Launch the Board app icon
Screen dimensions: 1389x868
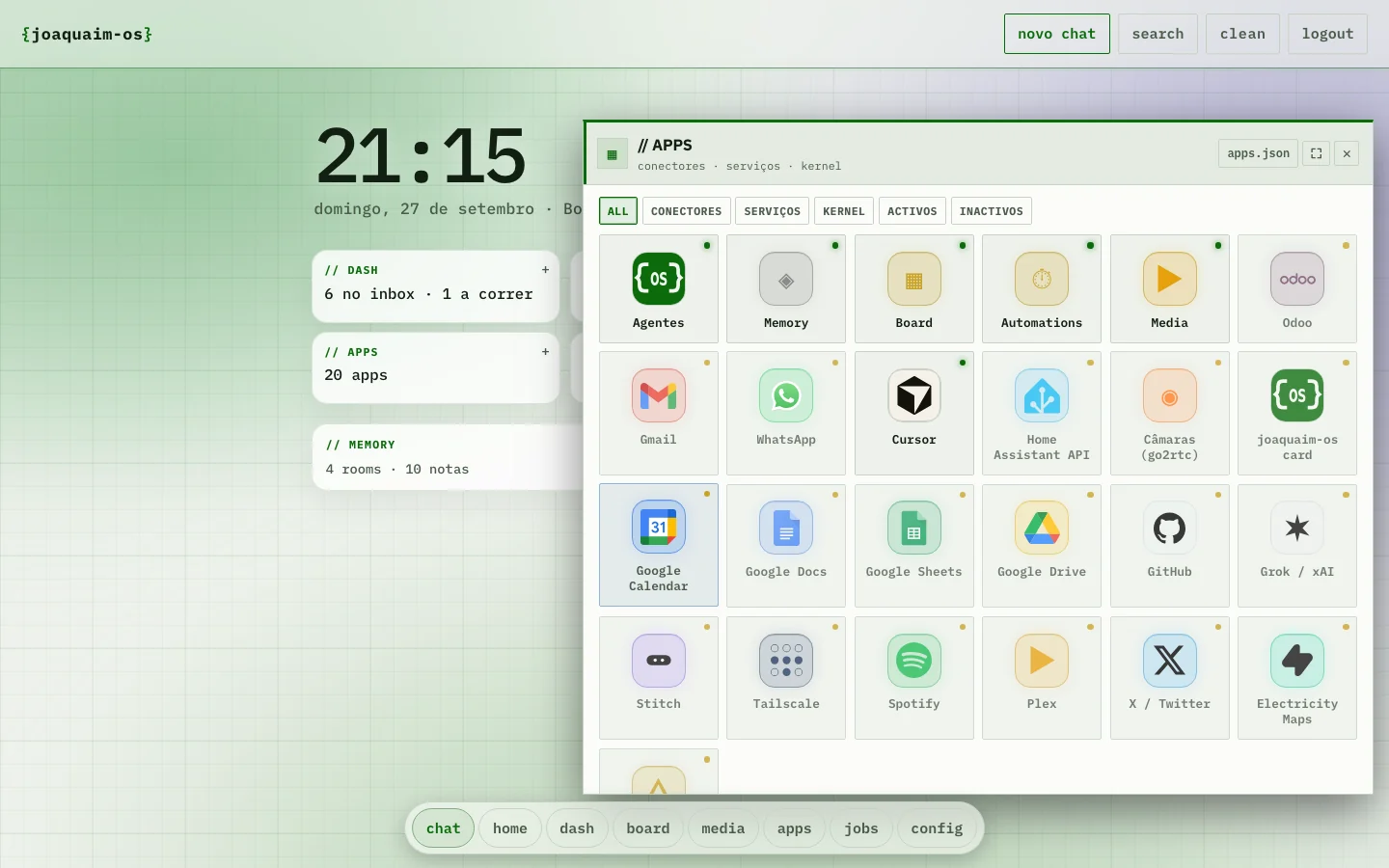(914, 279)
